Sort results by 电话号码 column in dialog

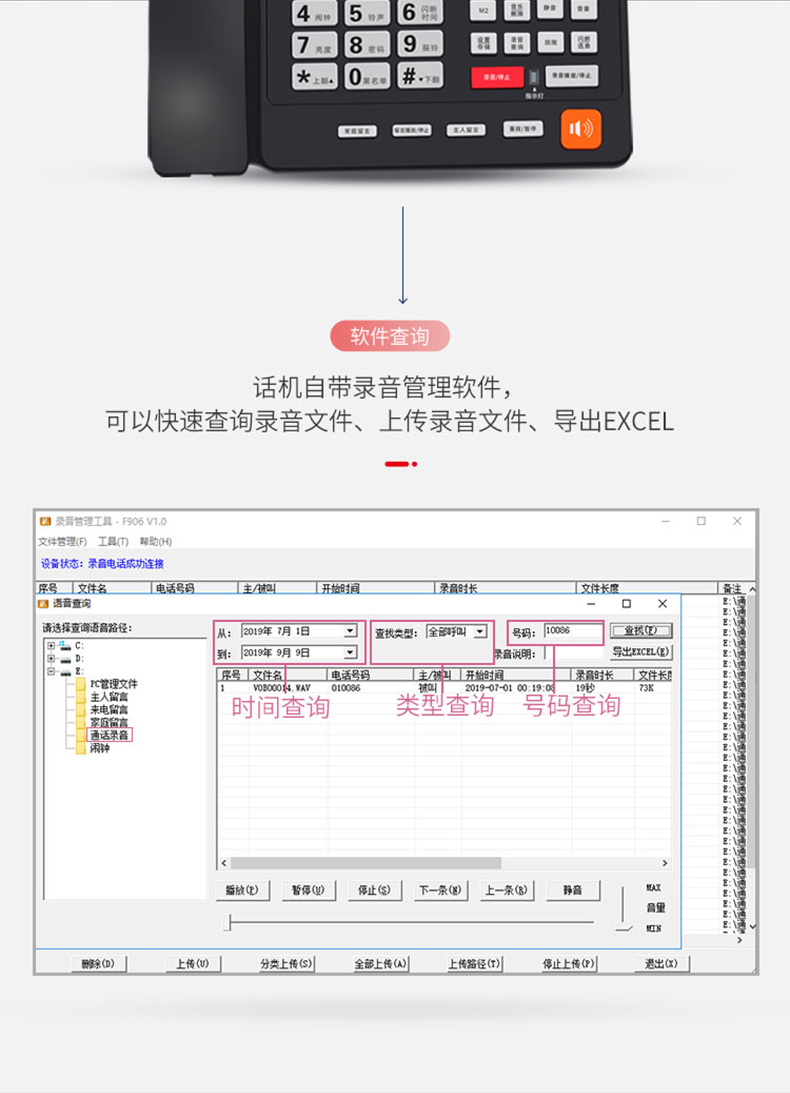tap(370, 675)
